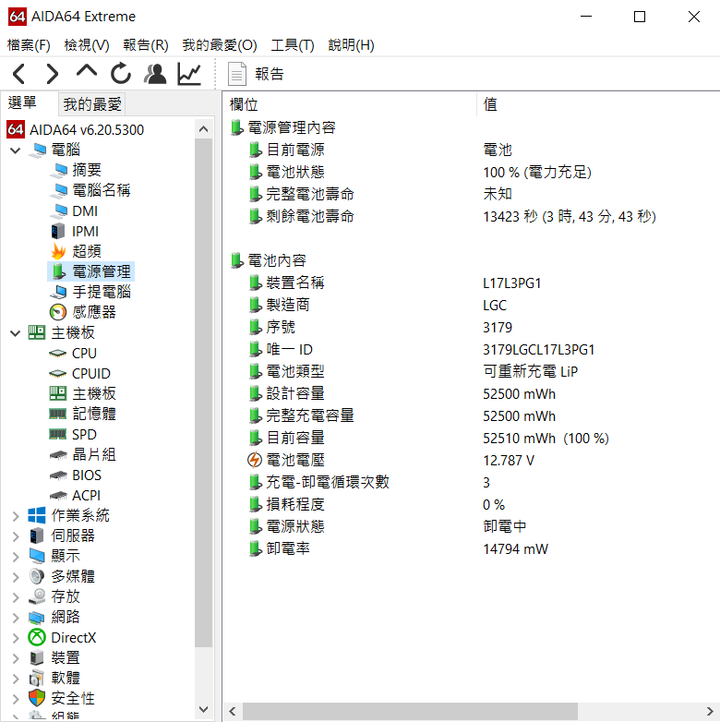Click the horizontal scrollbar left arrow

pos(233,711)
